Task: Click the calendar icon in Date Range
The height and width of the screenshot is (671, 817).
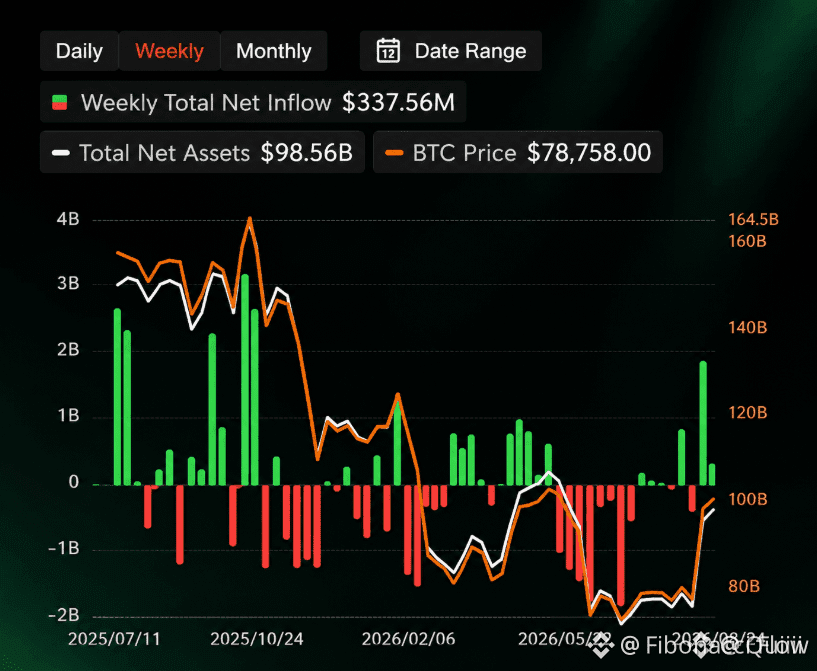Action: (388, 51)
